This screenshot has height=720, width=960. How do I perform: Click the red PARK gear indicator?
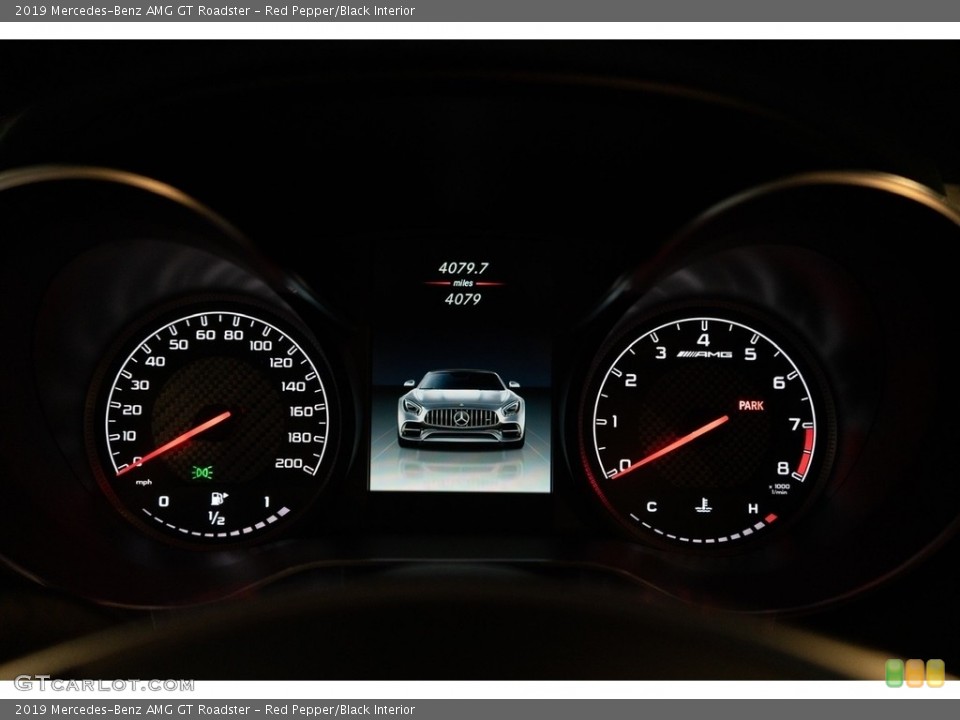tap(751, 405)
